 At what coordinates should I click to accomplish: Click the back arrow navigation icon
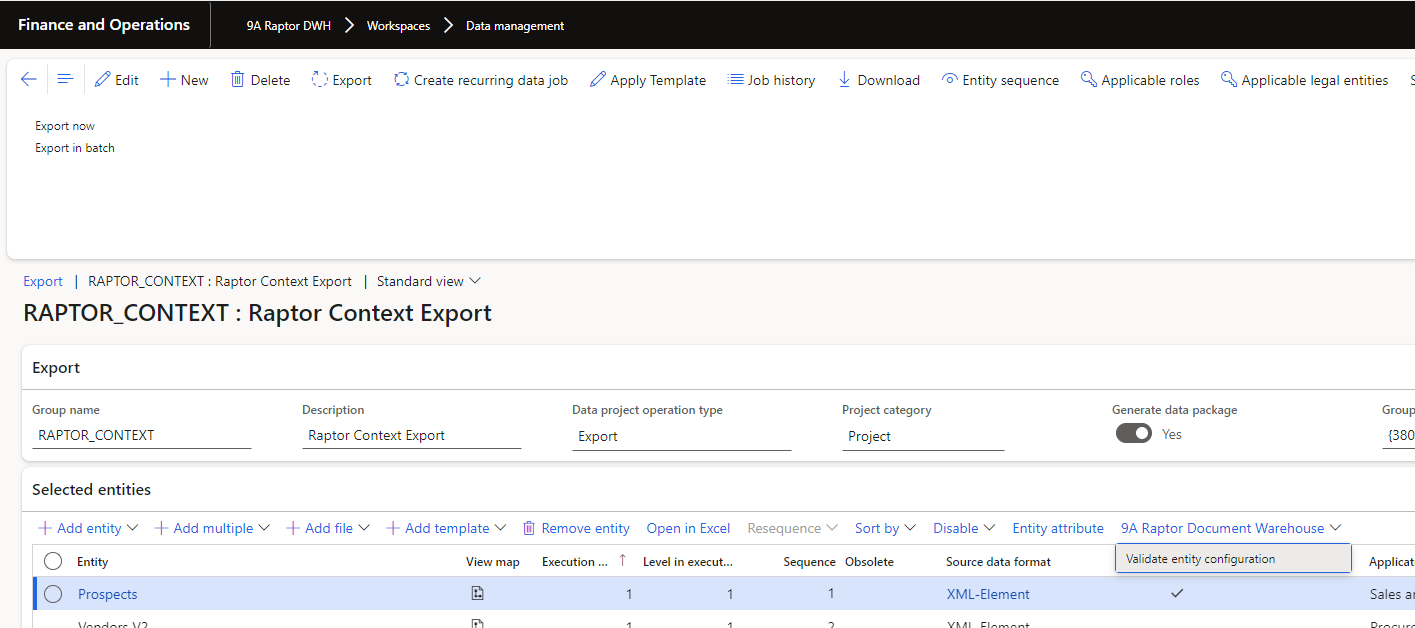(x=29, y=80)
